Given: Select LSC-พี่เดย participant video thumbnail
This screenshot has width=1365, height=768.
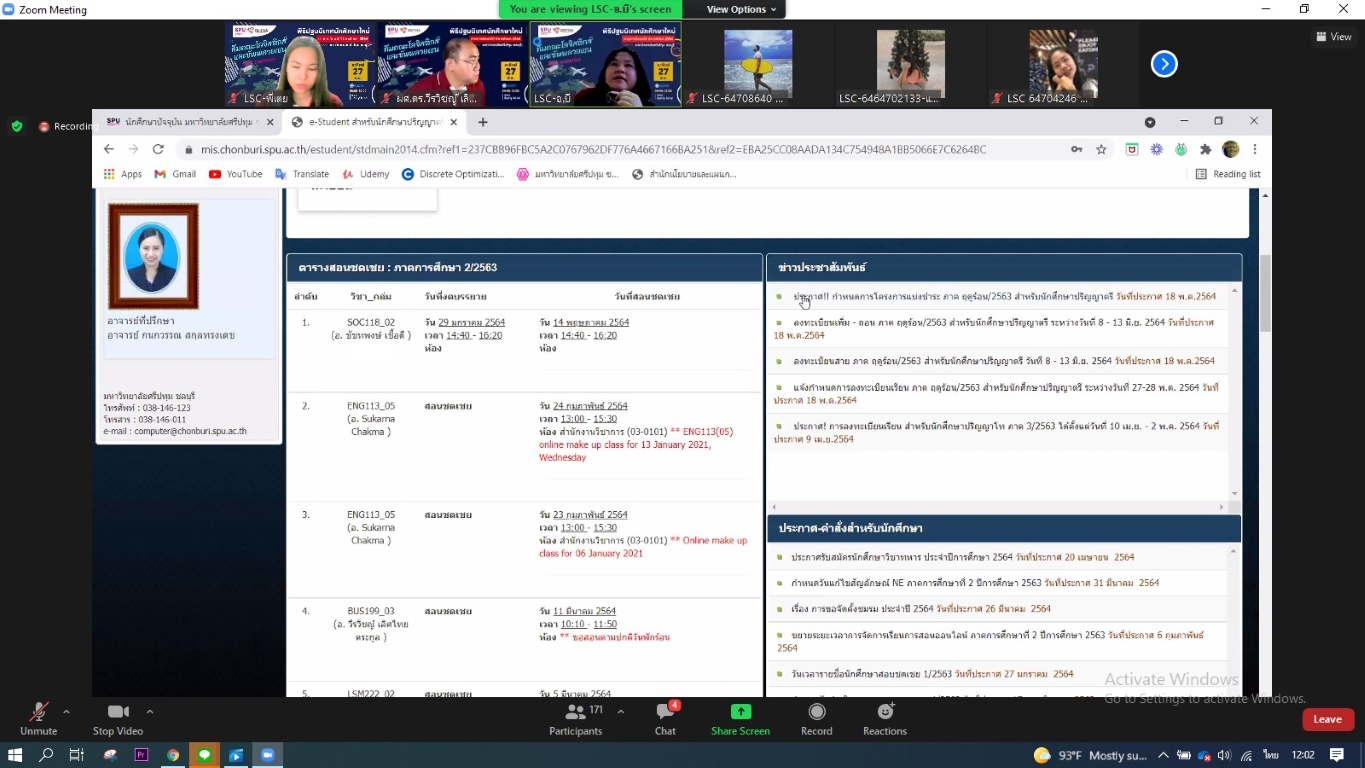Looking at the screenshot, I should (x=300, y=65).
